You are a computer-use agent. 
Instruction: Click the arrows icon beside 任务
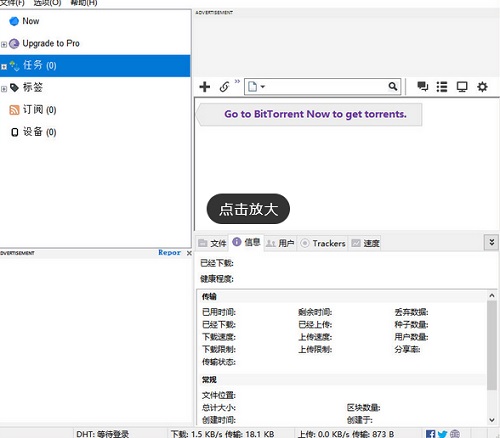[14, 66]
